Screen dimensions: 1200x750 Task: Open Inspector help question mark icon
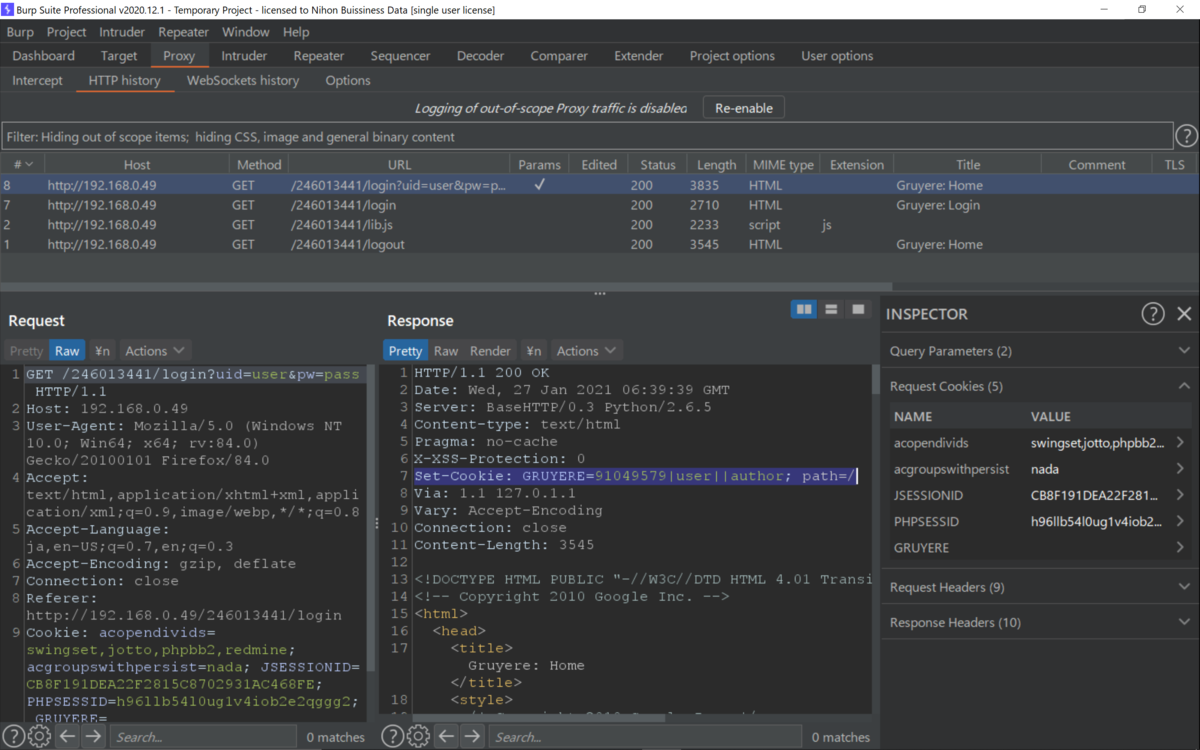(x=1153, y=314)
